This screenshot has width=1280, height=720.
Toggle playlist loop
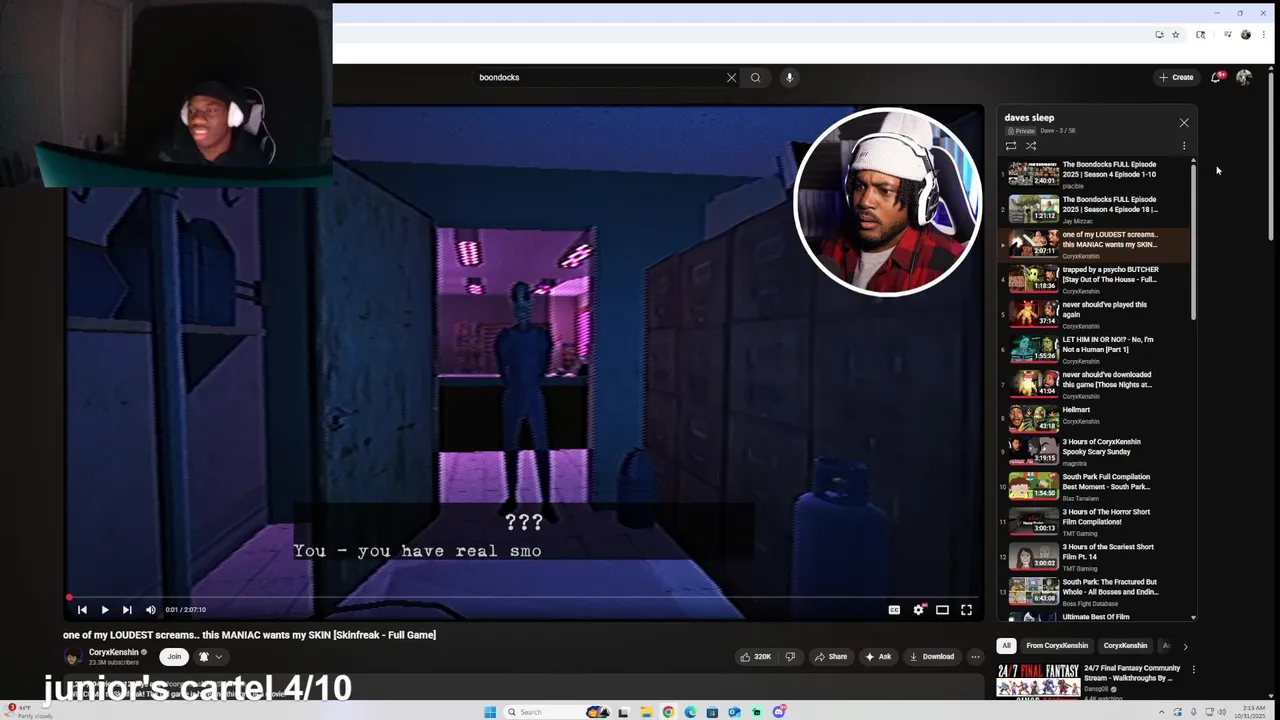(1011, 146)
